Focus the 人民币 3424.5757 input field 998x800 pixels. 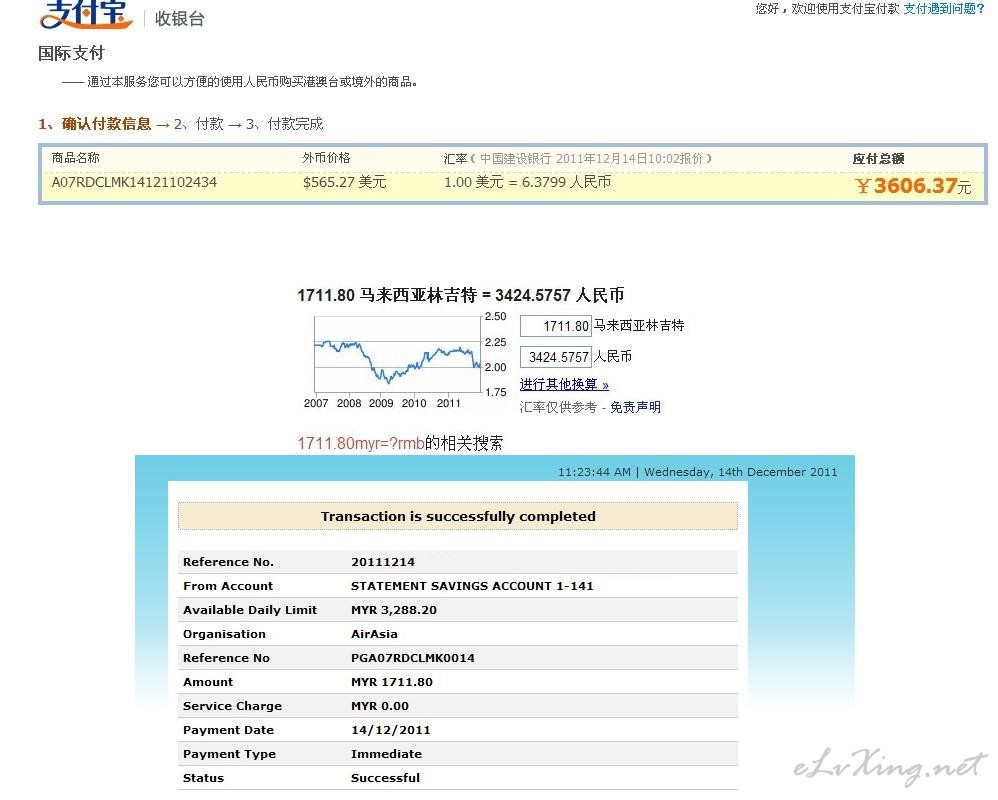(x=556, y=357)
